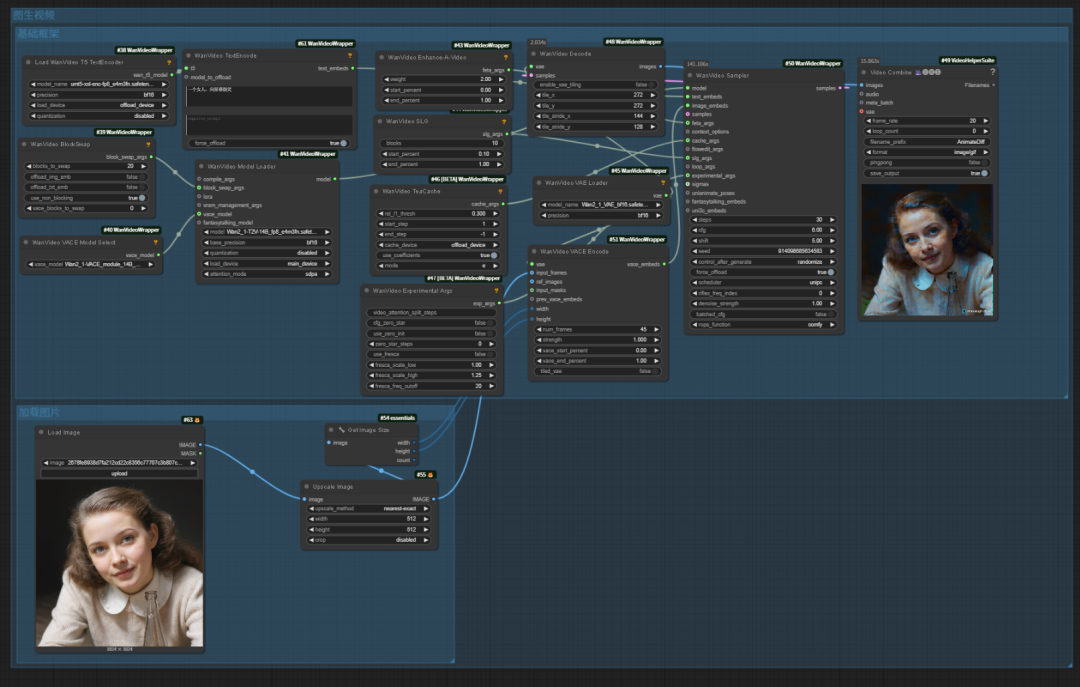The width and height of the screenshot is (1080, 687).
Task: Collapse the WanVideo Sampler node via title dot
Action: click(689, 75)
